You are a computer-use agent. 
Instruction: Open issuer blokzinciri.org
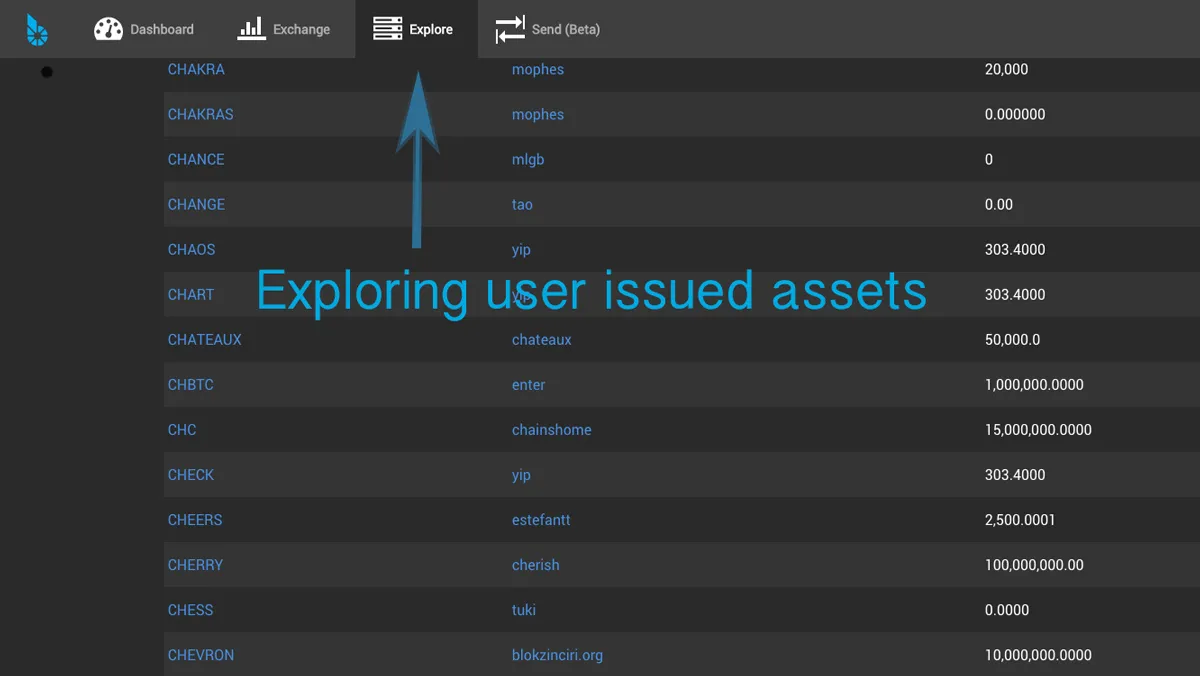click(x=557, y=654)
